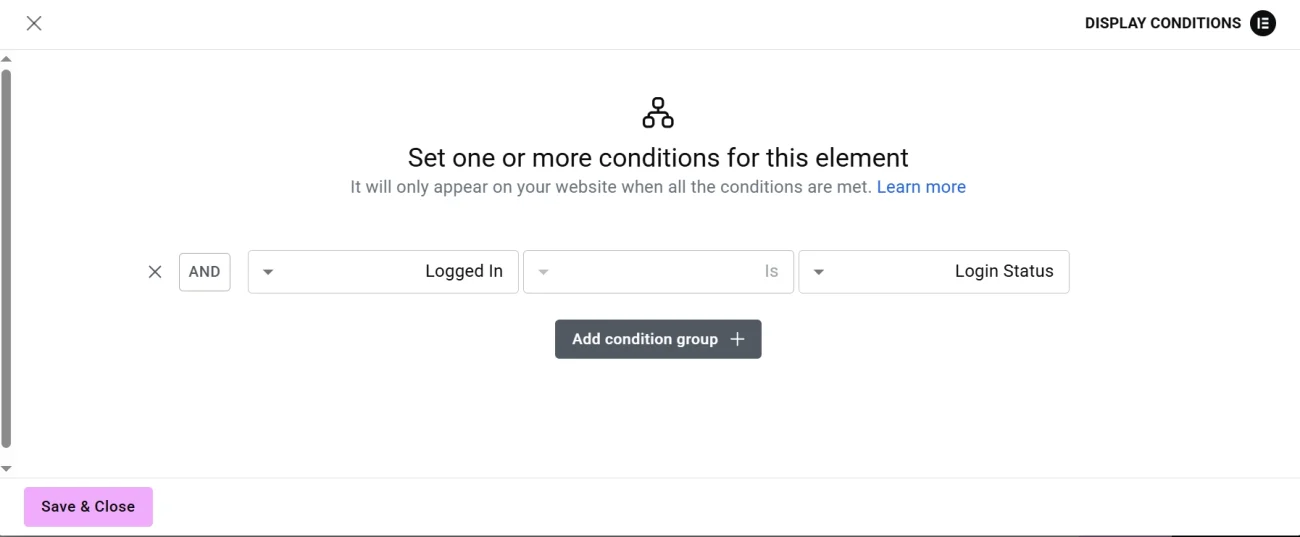Click the vertical scrollbar thumb
The image size is (1300, 537).
[6, 258]
